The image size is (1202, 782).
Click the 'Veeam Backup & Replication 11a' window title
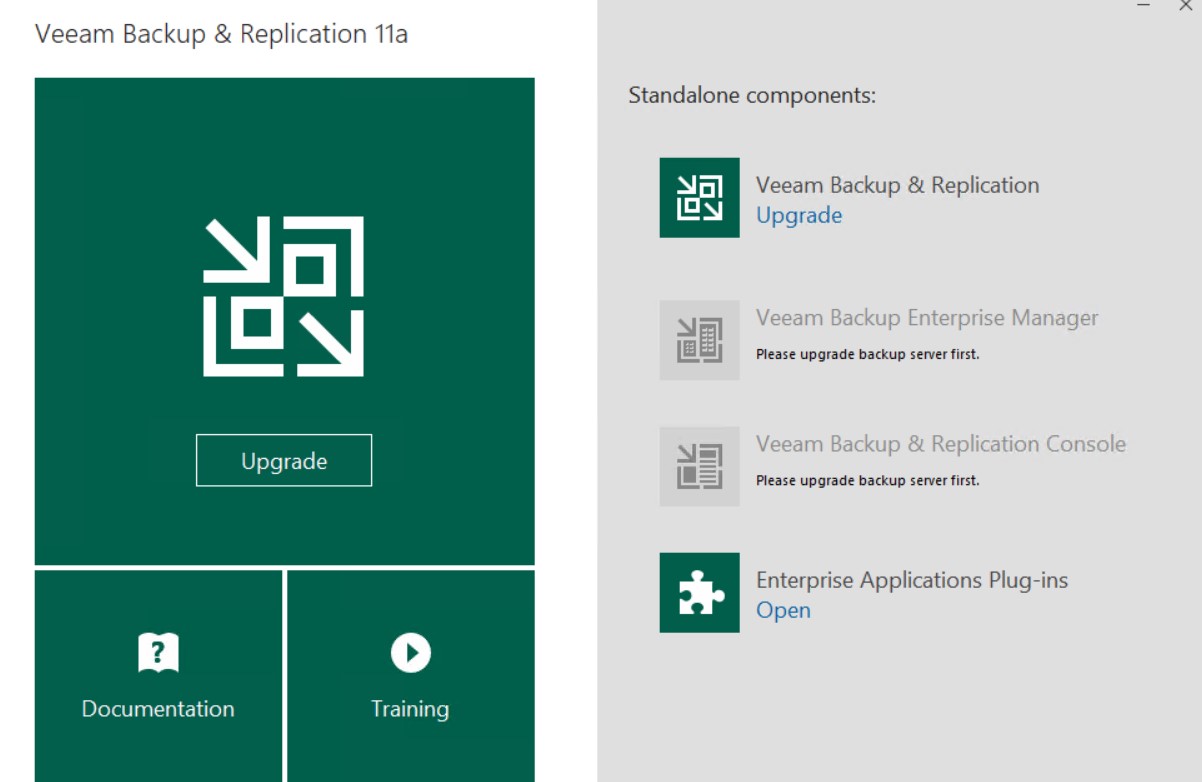coord(221,34)
